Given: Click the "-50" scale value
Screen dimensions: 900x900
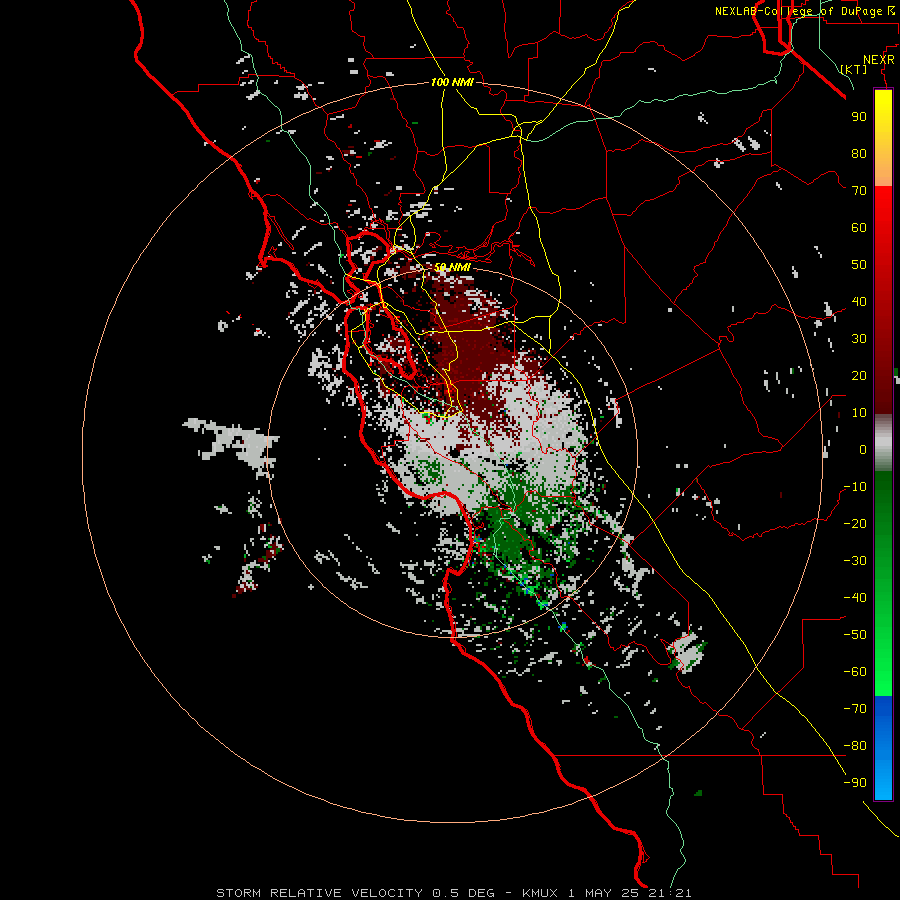Looking at the screenshot, I should [x=855, y=635].
